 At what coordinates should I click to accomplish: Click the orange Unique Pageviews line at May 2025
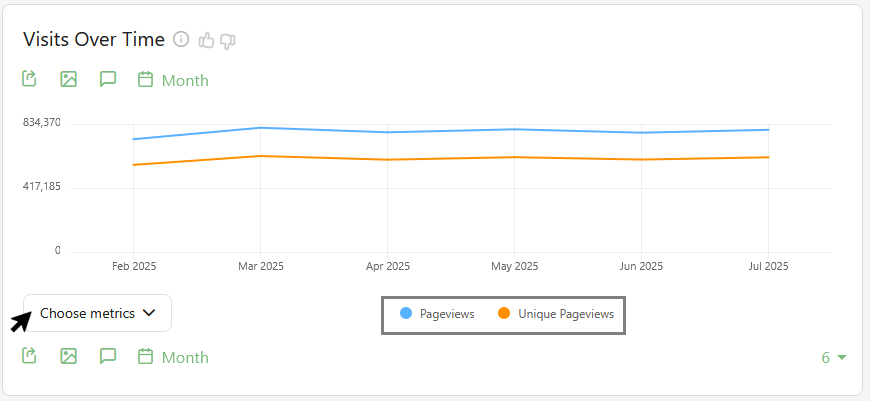(514, 157)
